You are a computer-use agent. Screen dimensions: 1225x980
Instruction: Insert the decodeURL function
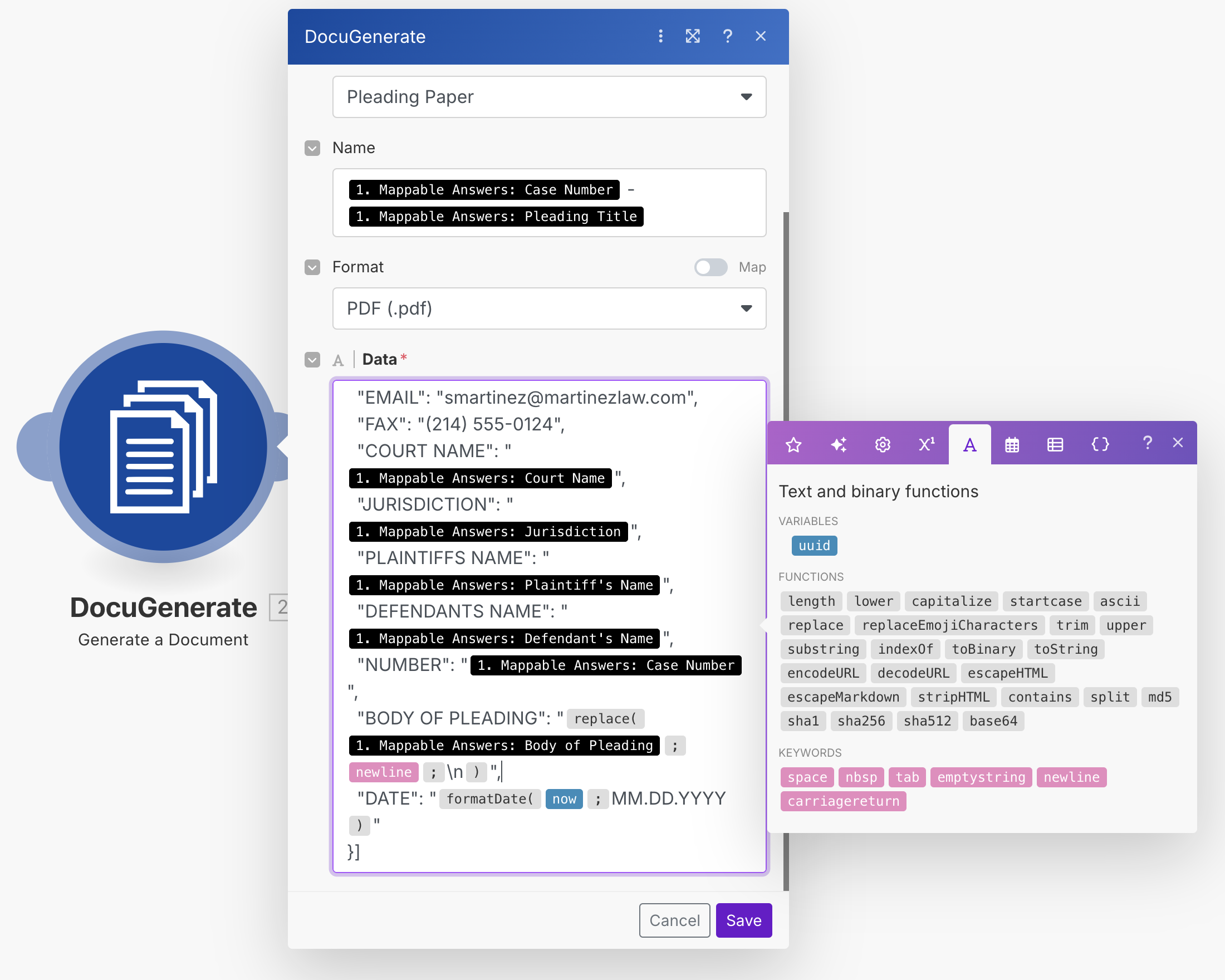click(913, 673)
